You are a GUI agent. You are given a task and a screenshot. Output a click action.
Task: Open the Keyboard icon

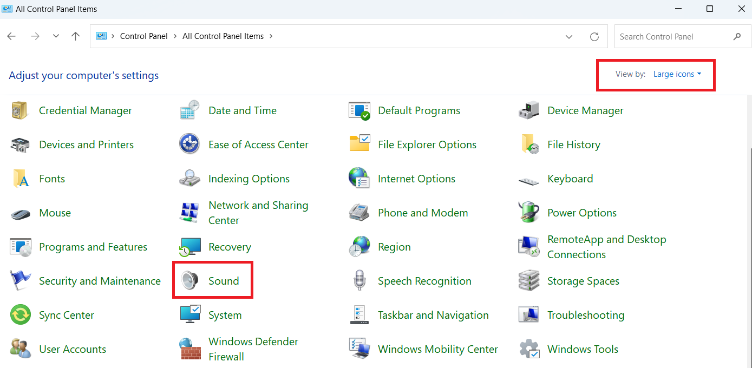coord(529,180)
